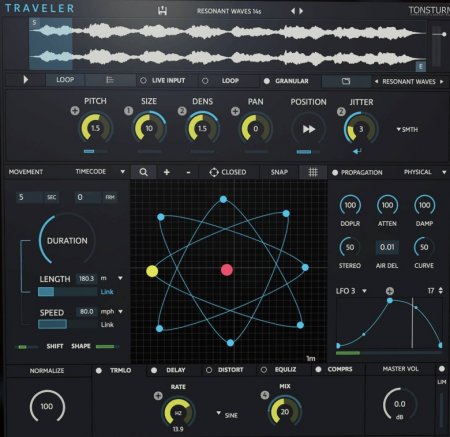Enable the LOOP radio option
This screenshot has height=437, width=450.
click(x=205, y=81)
